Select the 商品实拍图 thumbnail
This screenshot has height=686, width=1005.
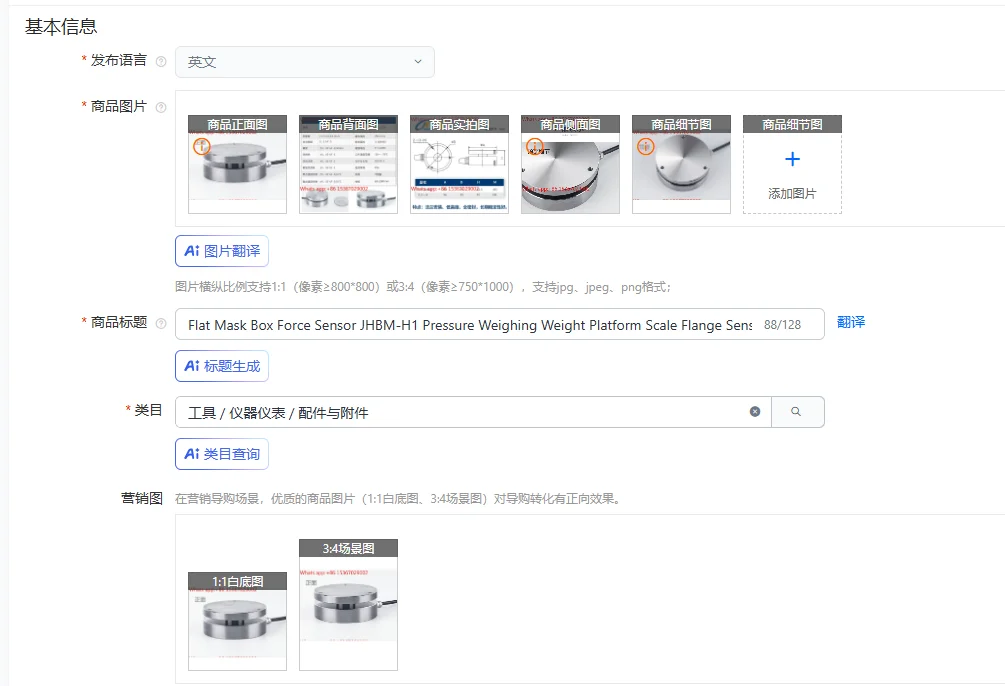[x=459, y=164]
